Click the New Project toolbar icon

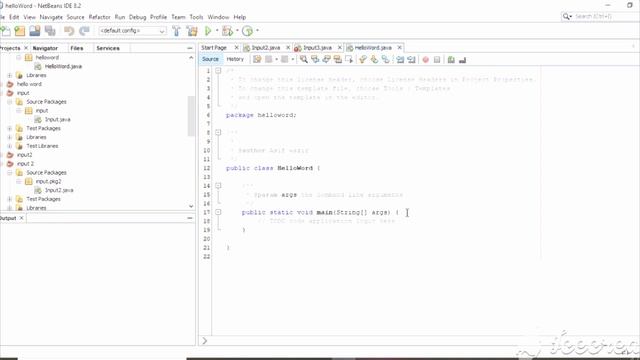coord(20,31)
